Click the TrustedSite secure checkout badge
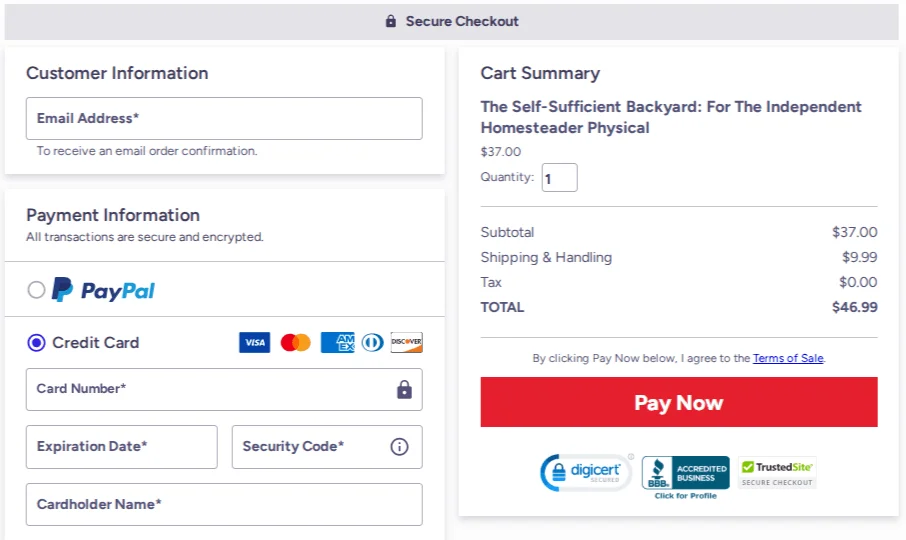The image size is (906, 540). pos(778,472)
